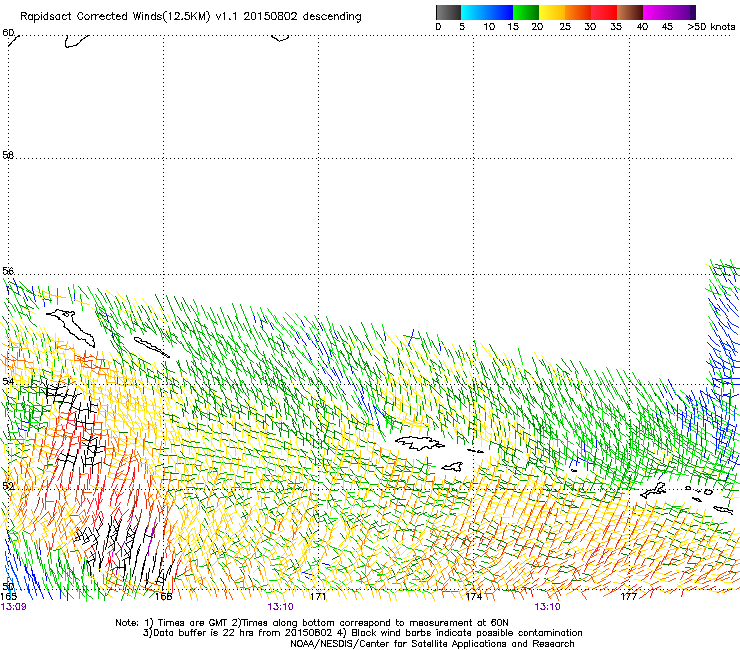This screenshot has width=740, height=650.
Task: Click the dark purple 45-50 knots band
Action: point(682,12)
